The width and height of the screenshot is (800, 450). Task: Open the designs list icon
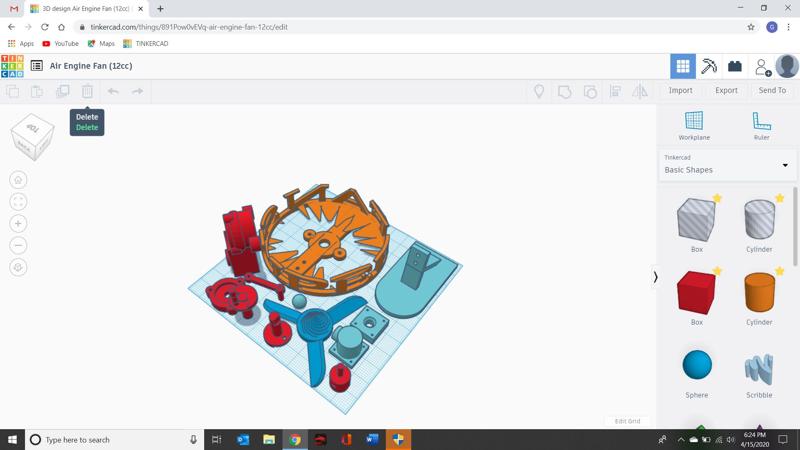tap(36, 66)
